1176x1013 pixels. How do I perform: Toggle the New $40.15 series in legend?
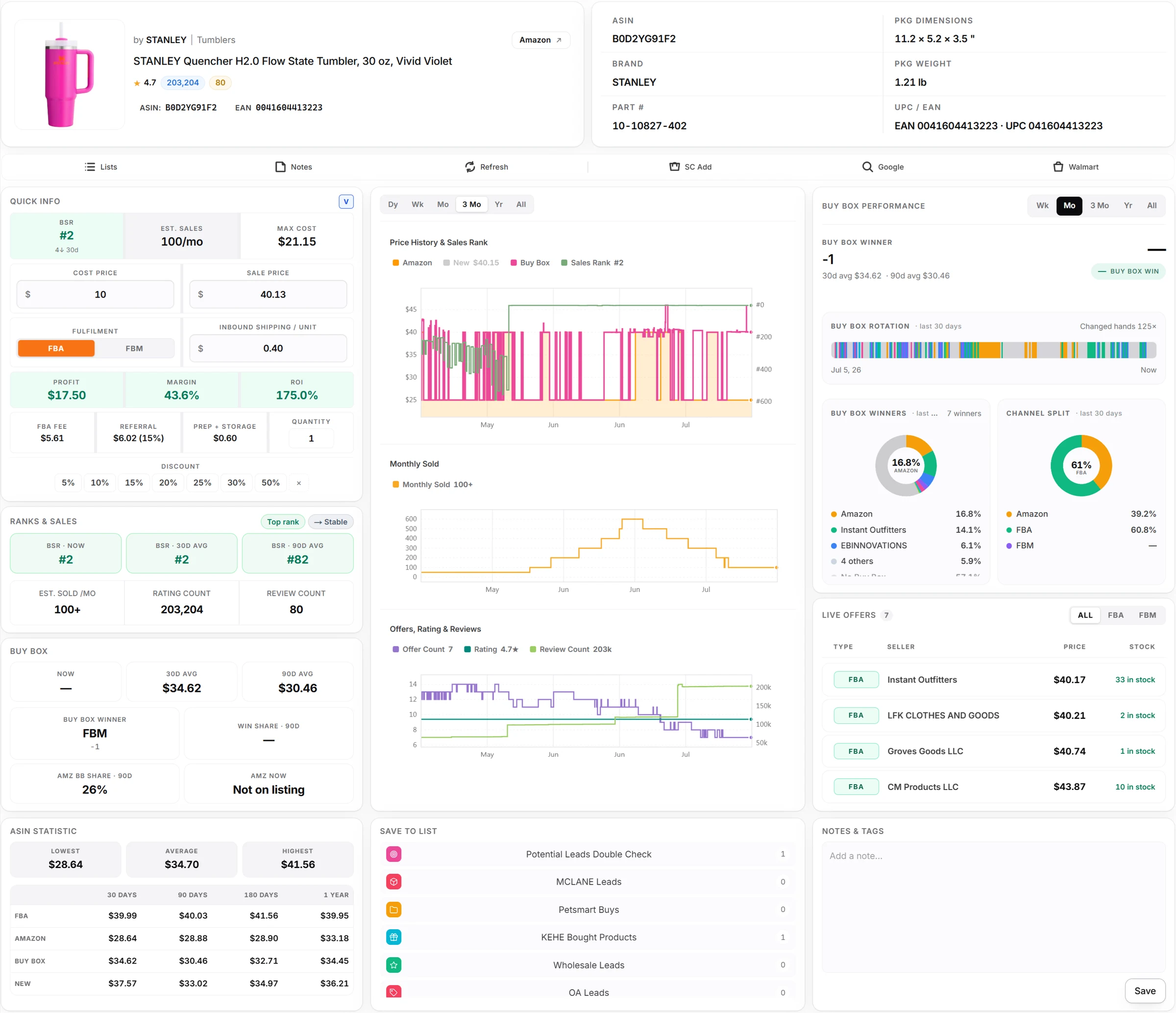coord(471,263)
